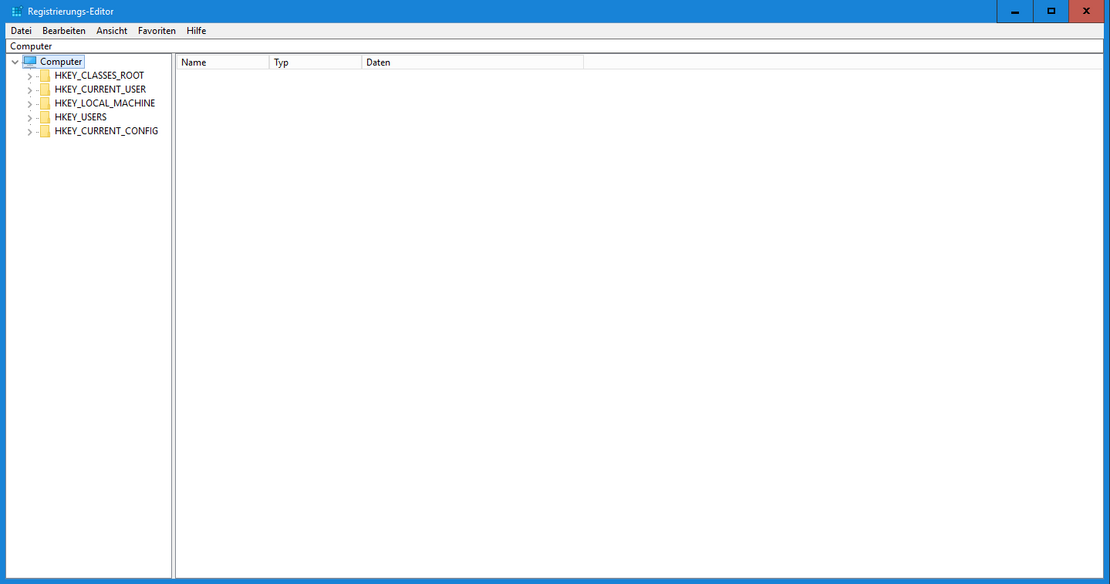Viewport: 1110px width, 584px height.
Task: Open the Favoriten menu
Action: [x=157, y=31]
